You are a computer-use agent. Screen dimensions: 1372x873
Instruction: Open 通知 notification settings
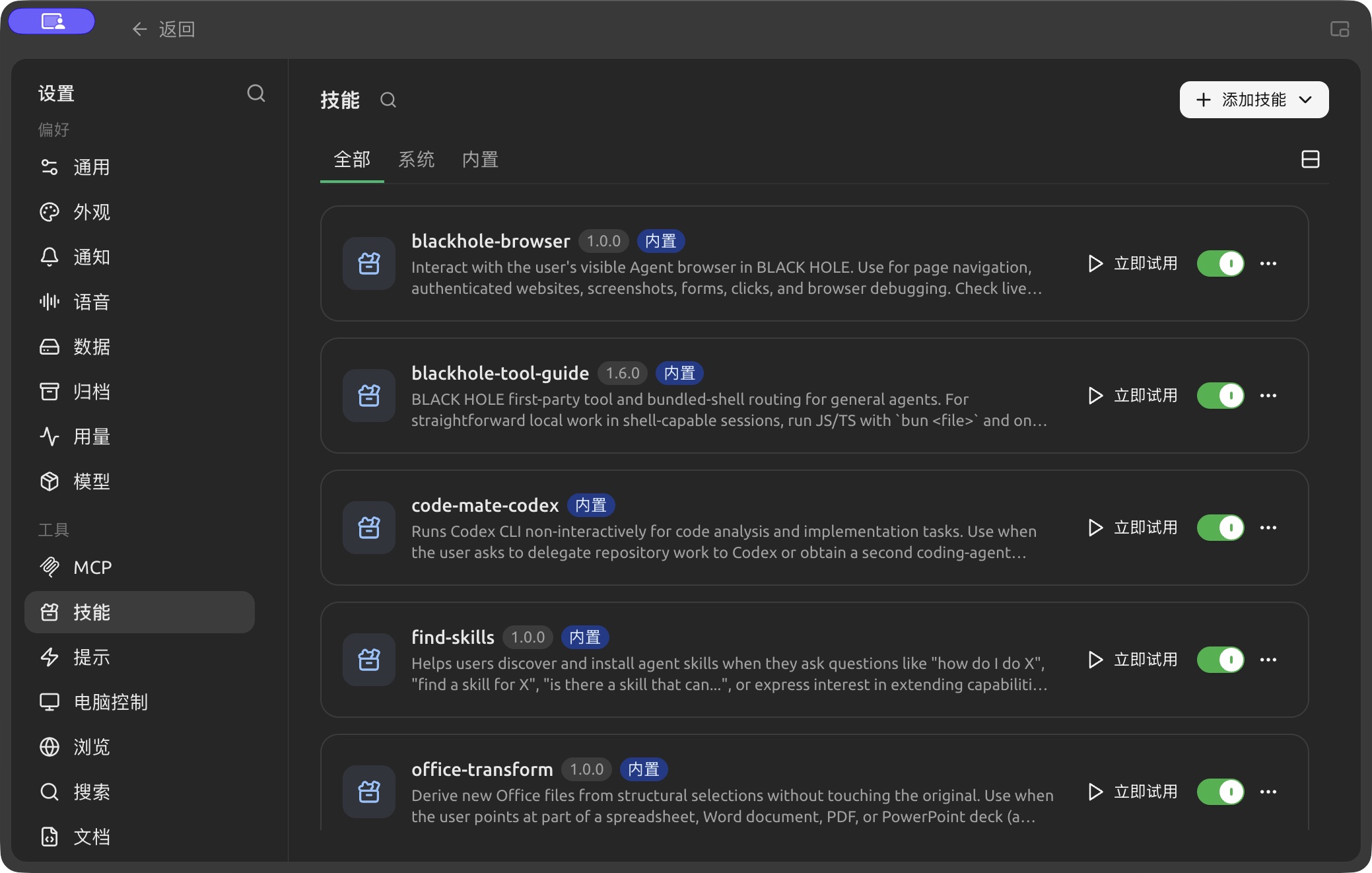click(x=139, y=257)
